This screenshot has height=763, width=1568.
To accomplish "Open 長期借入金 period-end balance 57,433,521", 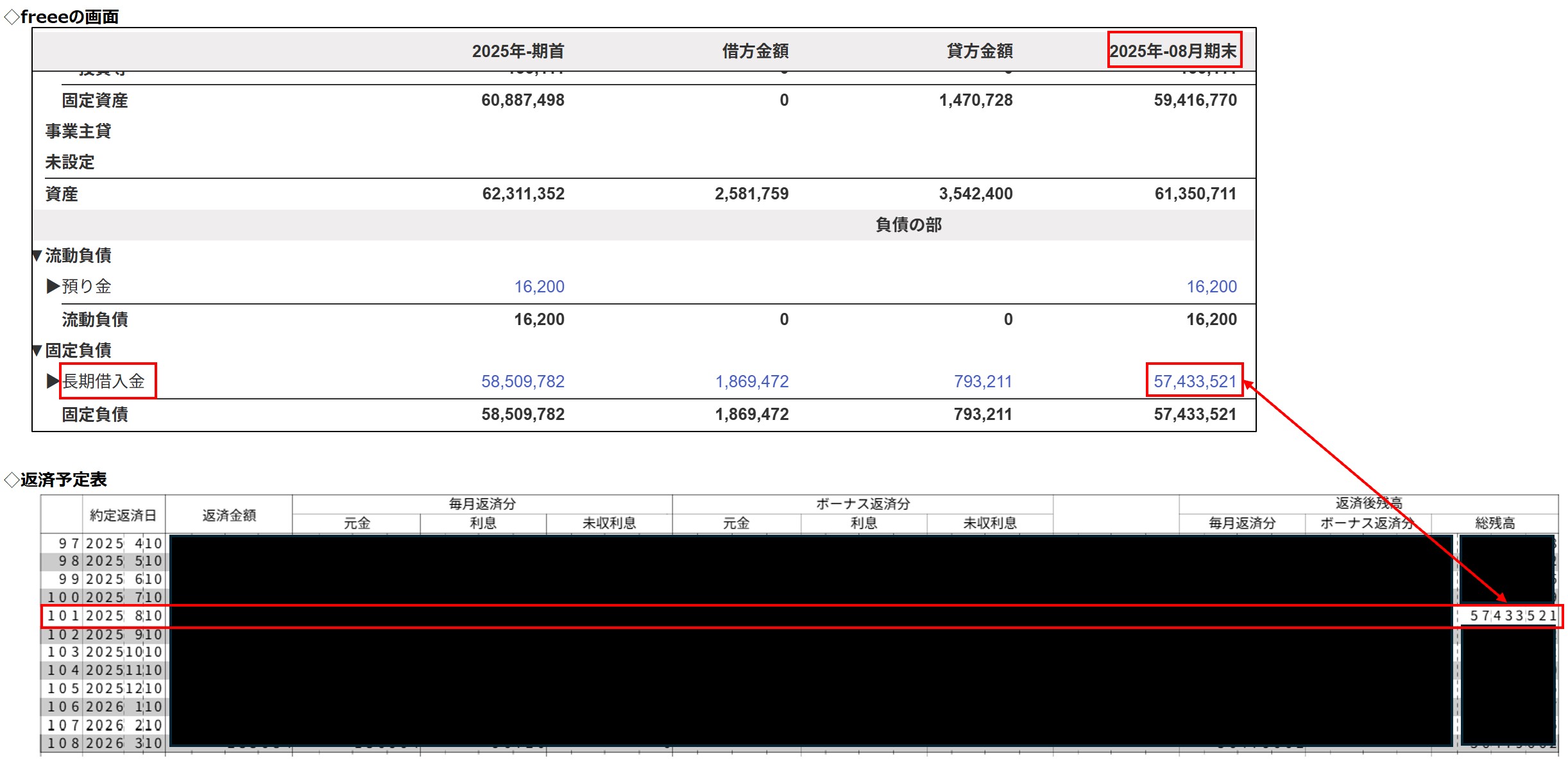I will [x=1195, y=382].
